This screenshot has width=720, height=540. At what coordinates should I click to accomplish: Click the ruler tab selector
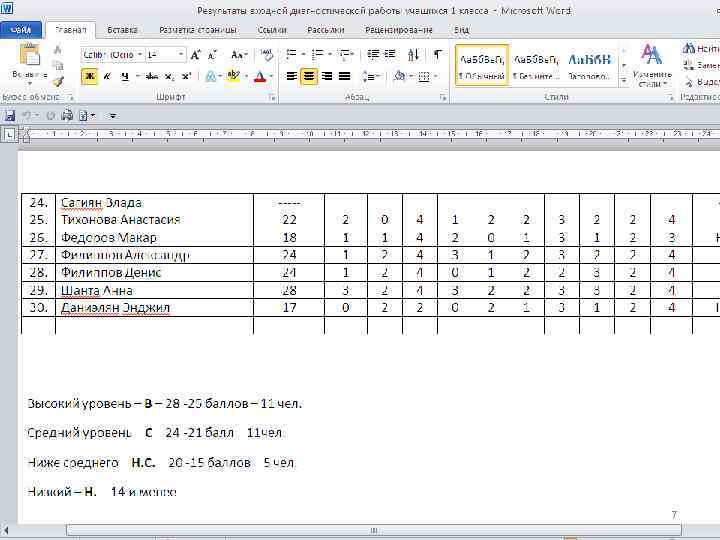(x=9, y=135)
